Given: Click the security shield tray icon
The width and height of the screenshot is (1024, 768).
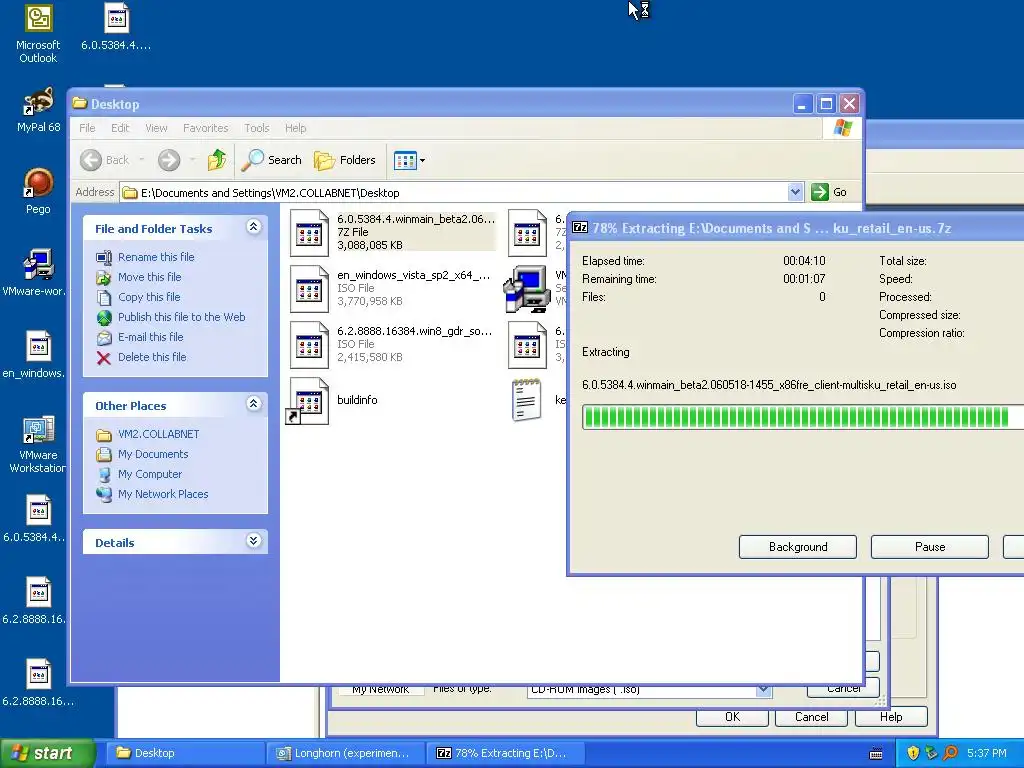Looking at the screenshot, I should point(913,753).
